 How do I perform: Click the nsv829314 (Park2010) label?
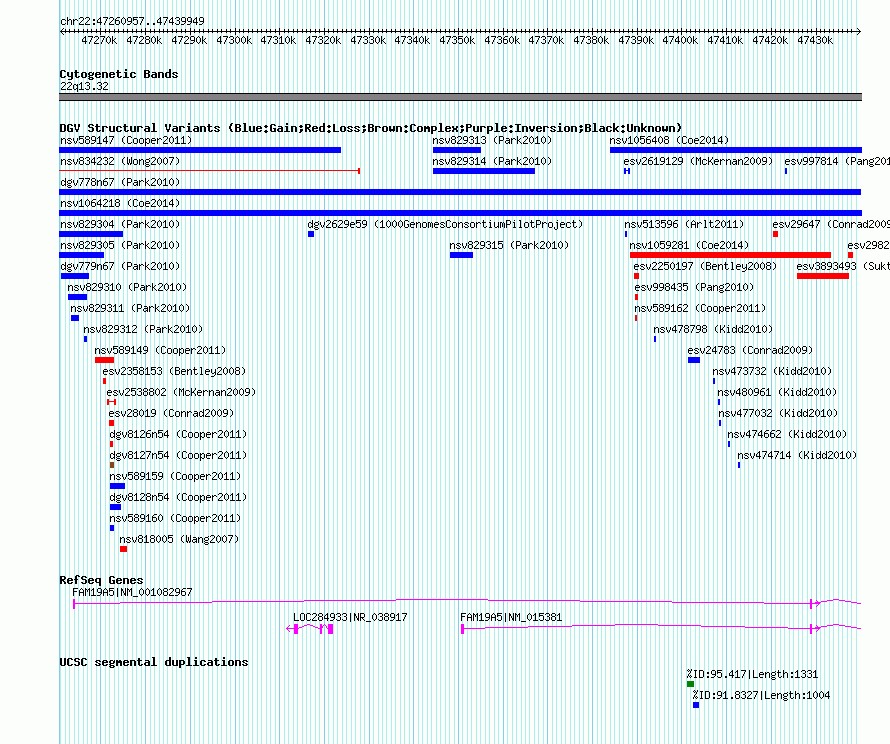492,161
